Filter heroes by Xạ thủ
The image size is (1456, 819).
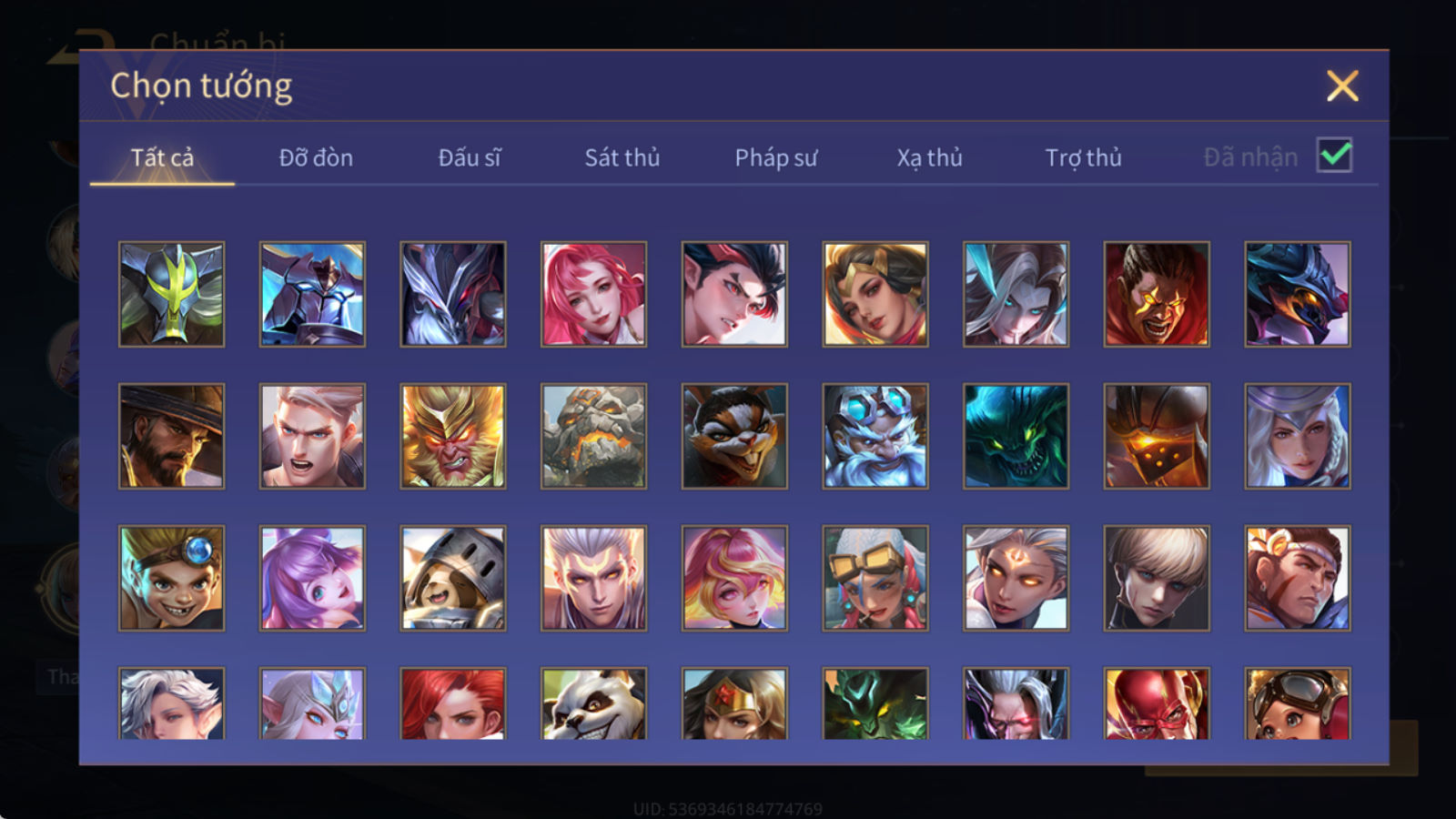pos(929,157)
